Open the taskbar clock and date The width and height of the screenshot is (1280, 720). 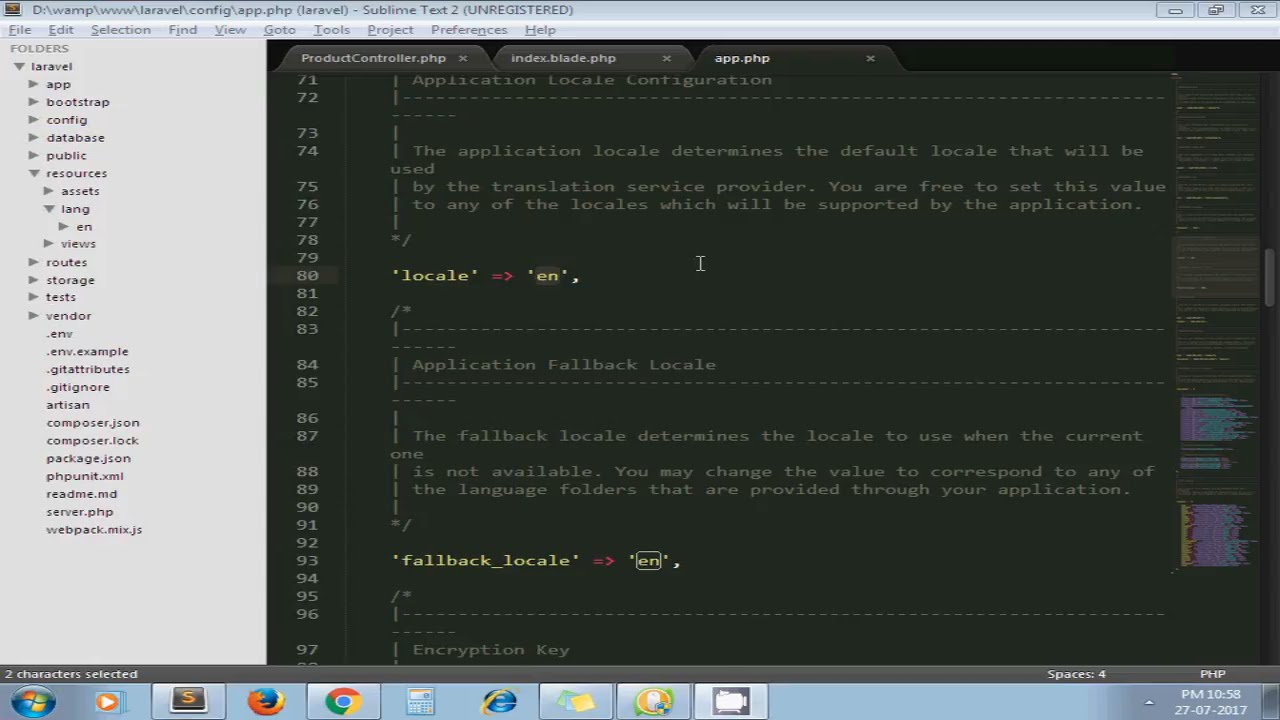1210,702
